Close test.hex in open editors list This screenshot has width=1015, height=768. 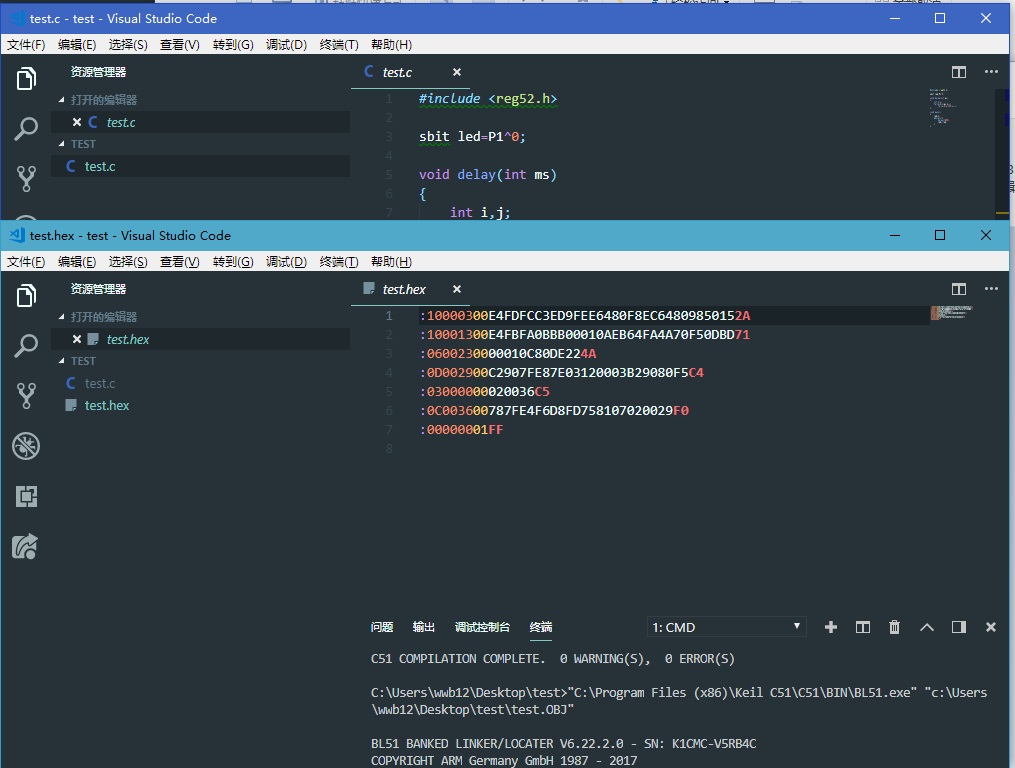pos(77,339)
